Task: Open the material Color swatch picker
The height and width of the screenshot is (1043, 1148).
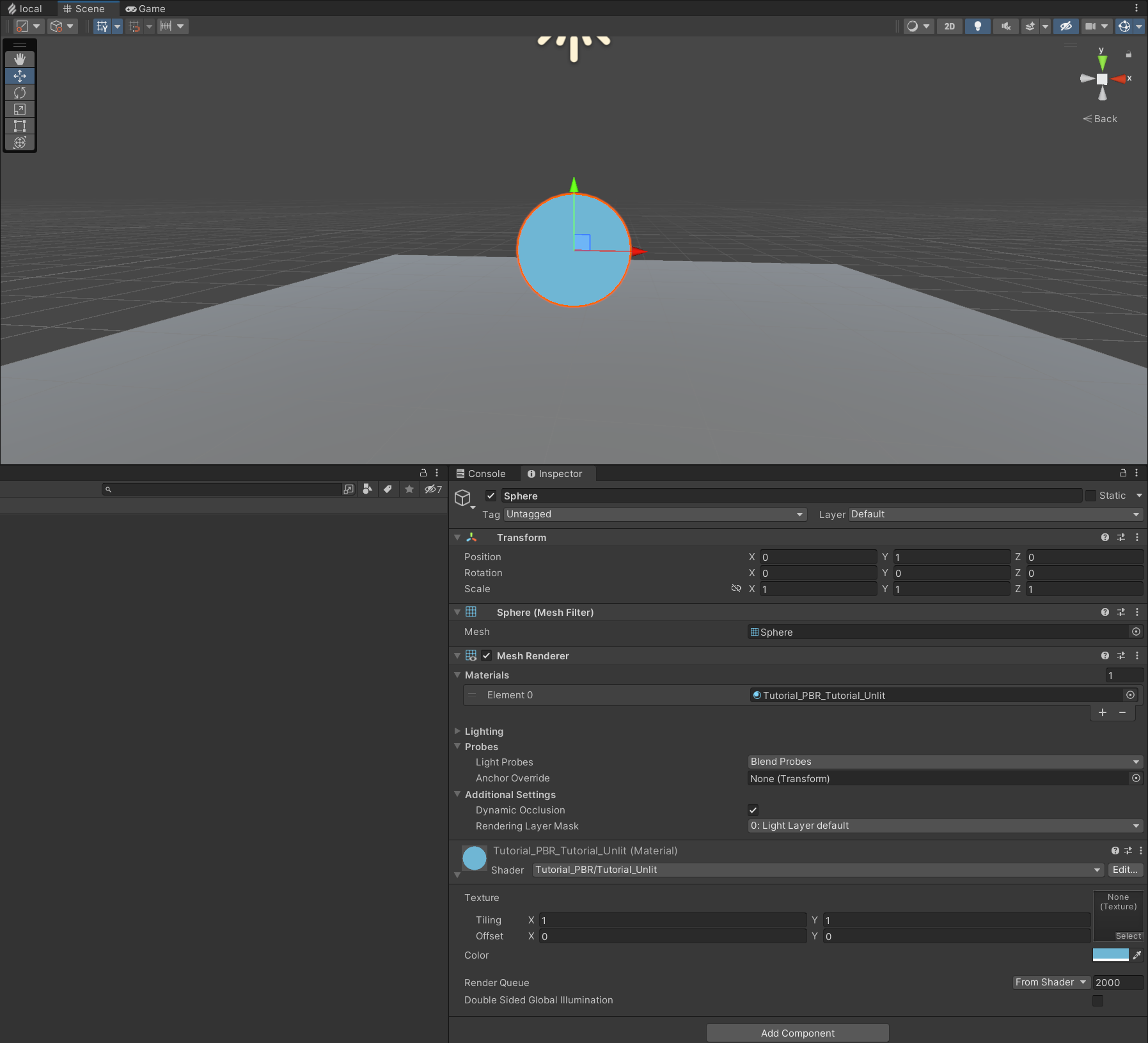Action: (x=1112, y=954)
